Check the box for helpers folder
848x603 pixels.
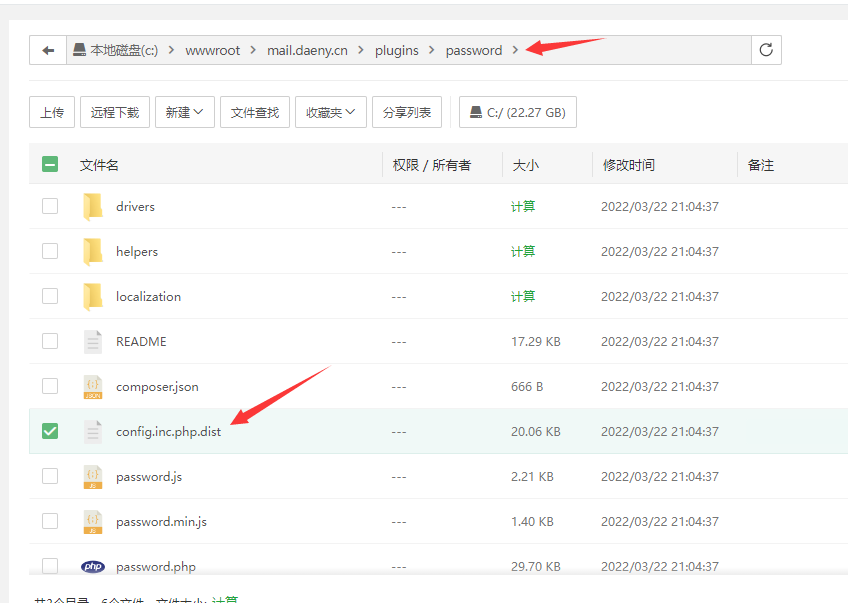(50, 251)
